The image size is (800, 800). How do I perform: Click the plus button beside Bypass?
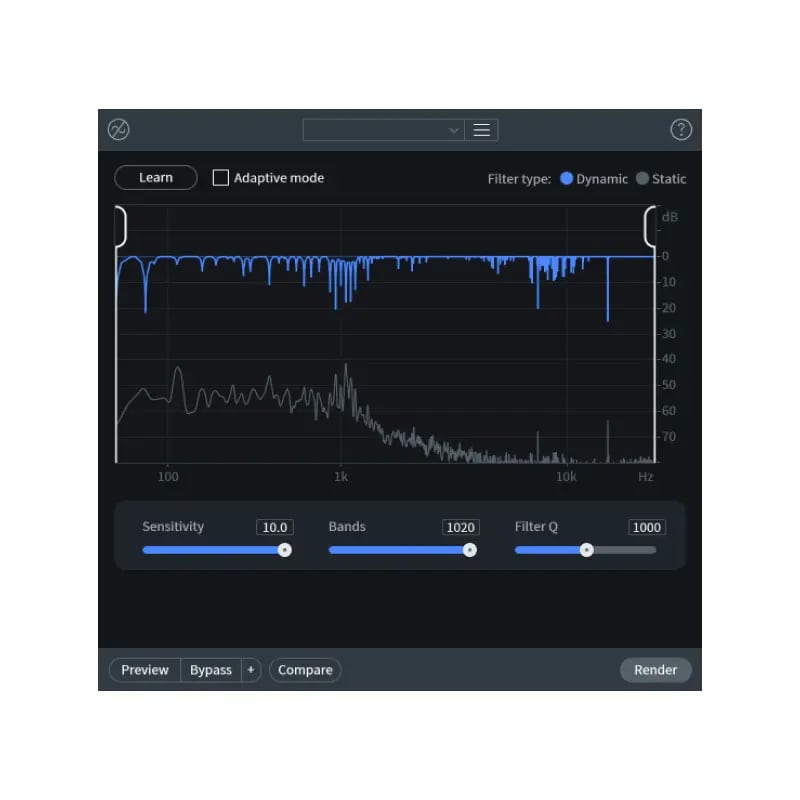coord(251,670)
